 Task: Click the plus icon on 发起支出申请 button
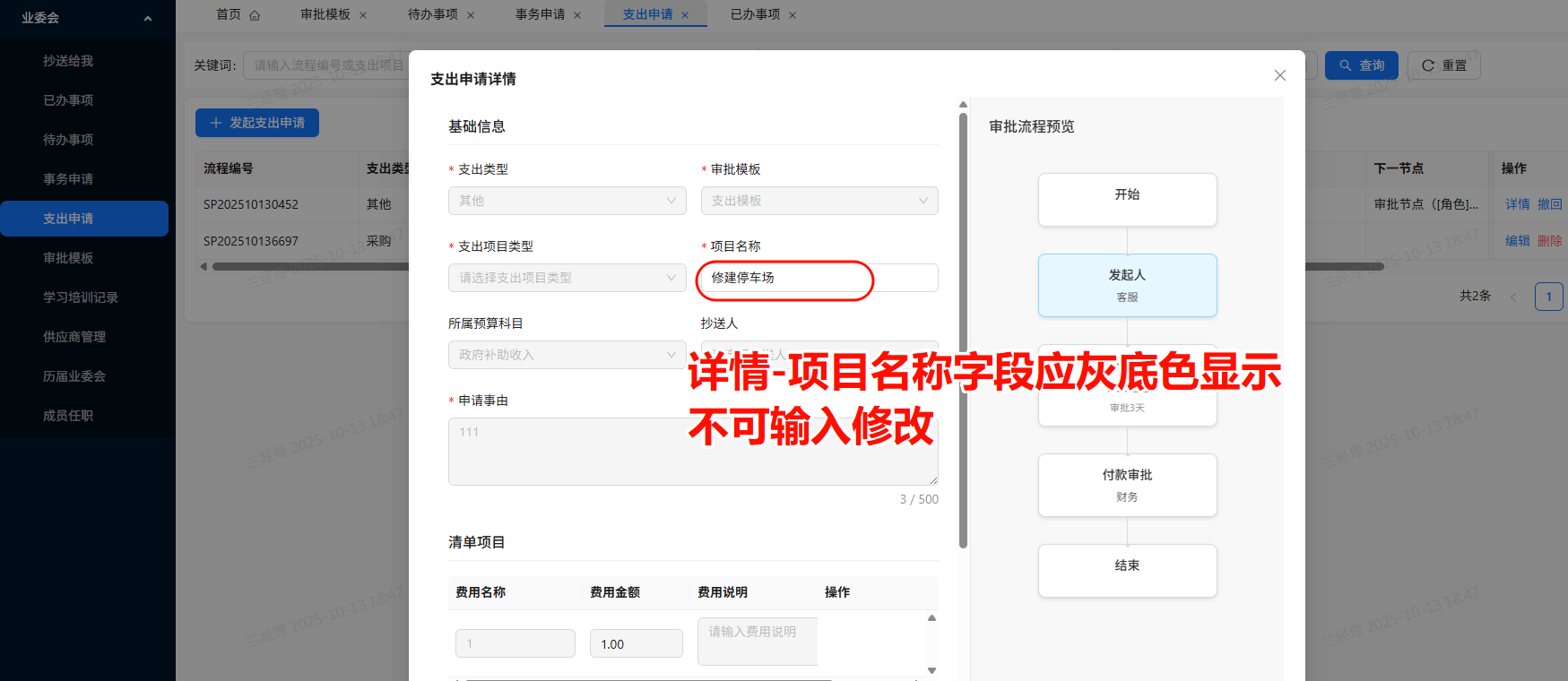(216, 123)
